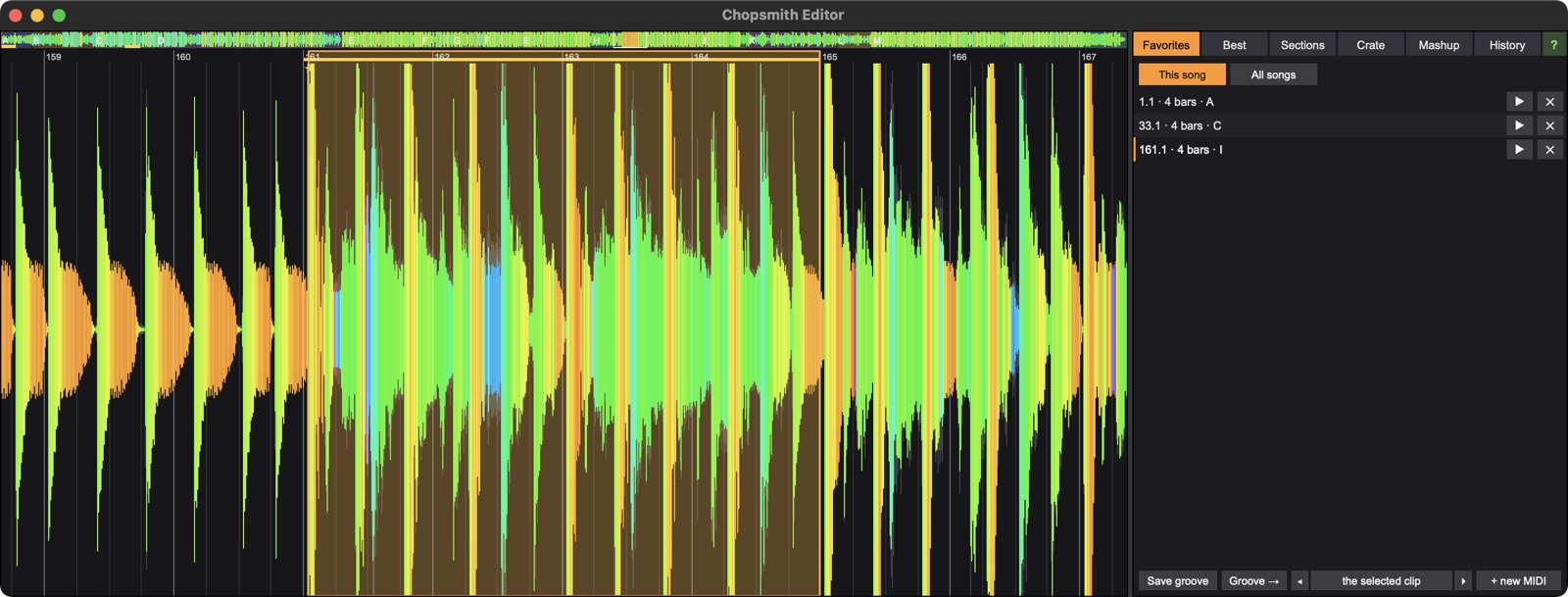Switch to the Best tab
The image size is (1568, 597).
1234,45
